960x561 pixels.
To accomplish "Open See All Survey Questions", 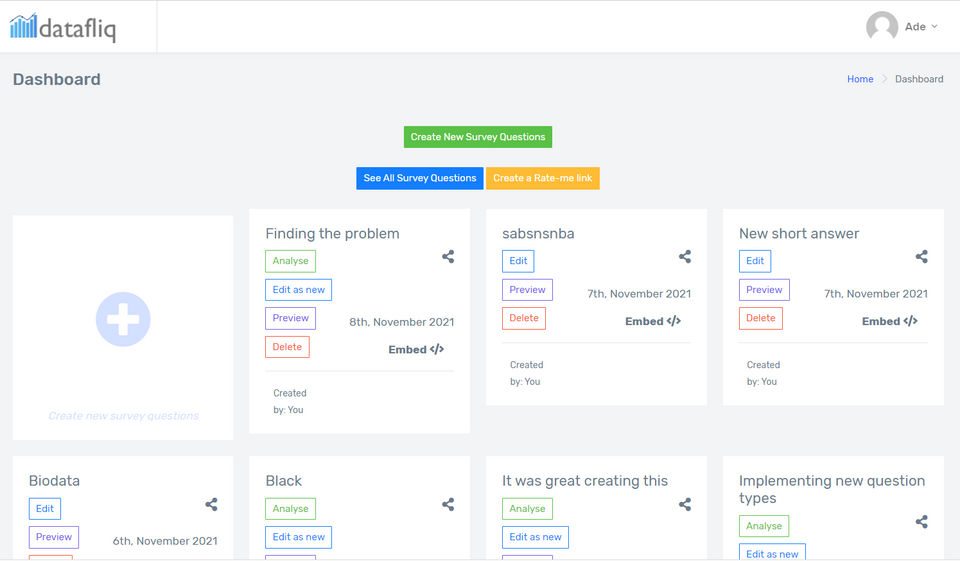I will [420, 178].
